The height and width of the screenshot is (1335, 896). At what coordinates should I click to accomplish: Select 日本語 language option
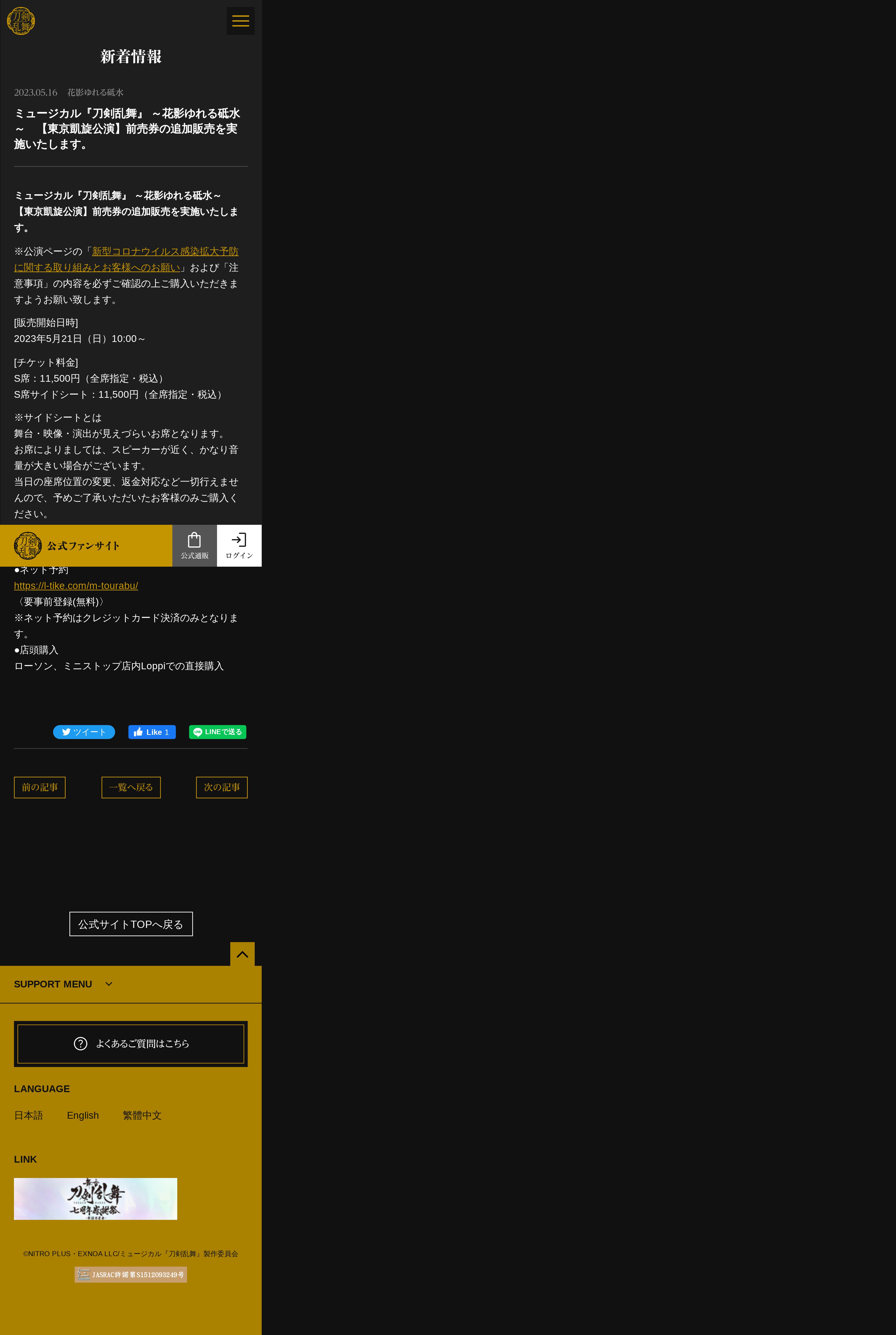coord(29,1116)
